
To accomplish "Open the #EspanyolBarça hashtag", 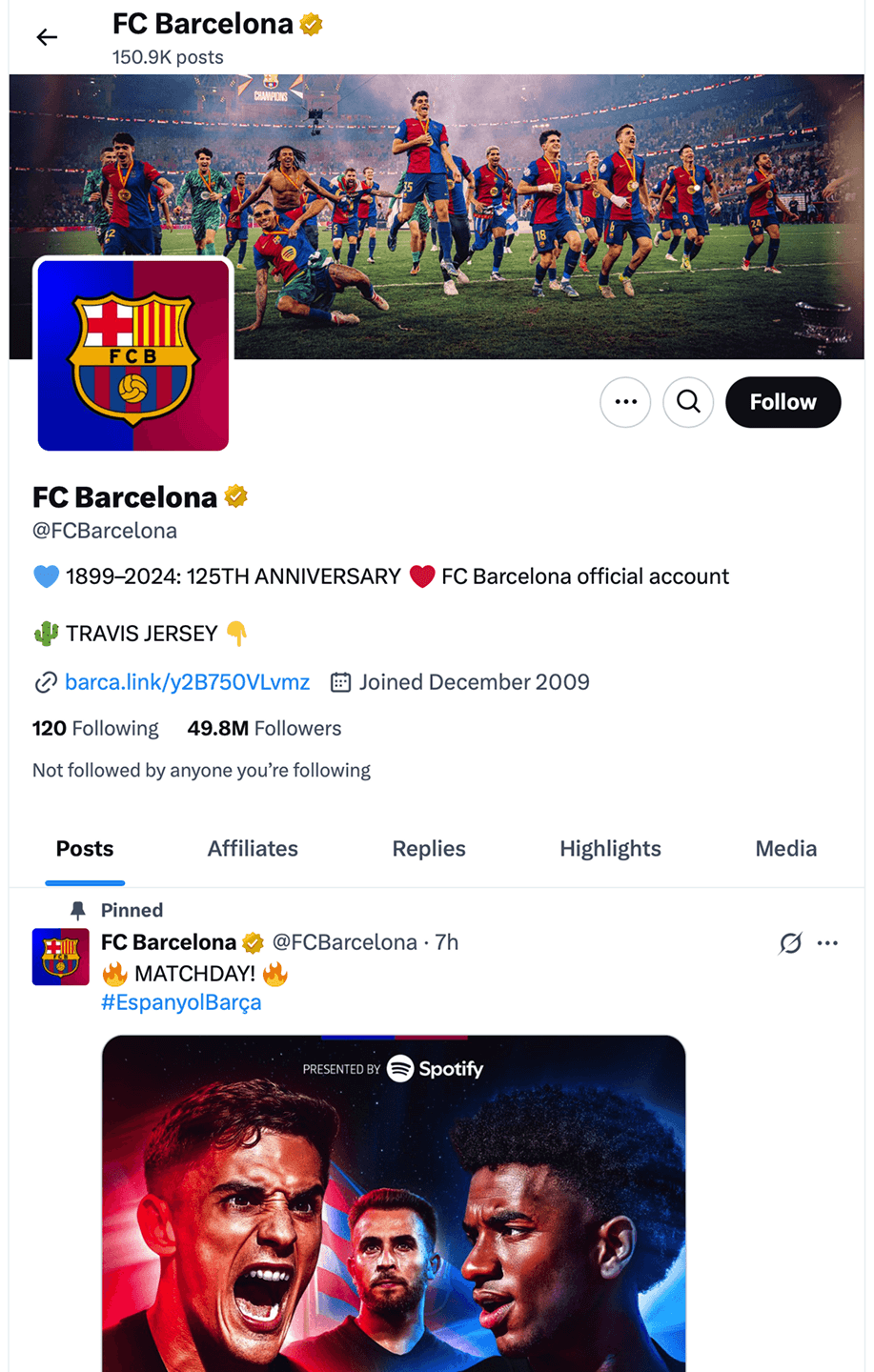I will (181, 1002).
